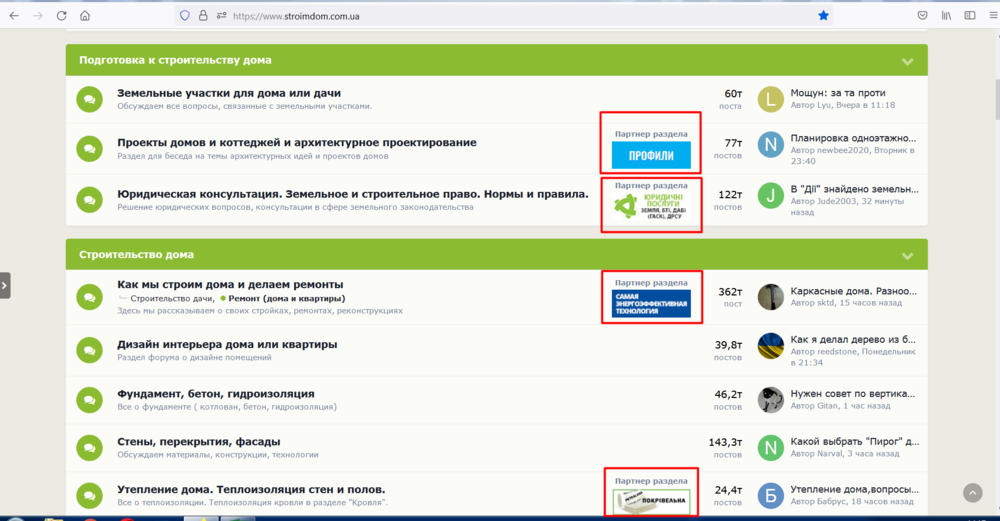The image size is (1000, 521).
Task: Open latest post Мощун: за та проти
Action: click(x=837, y=93)
